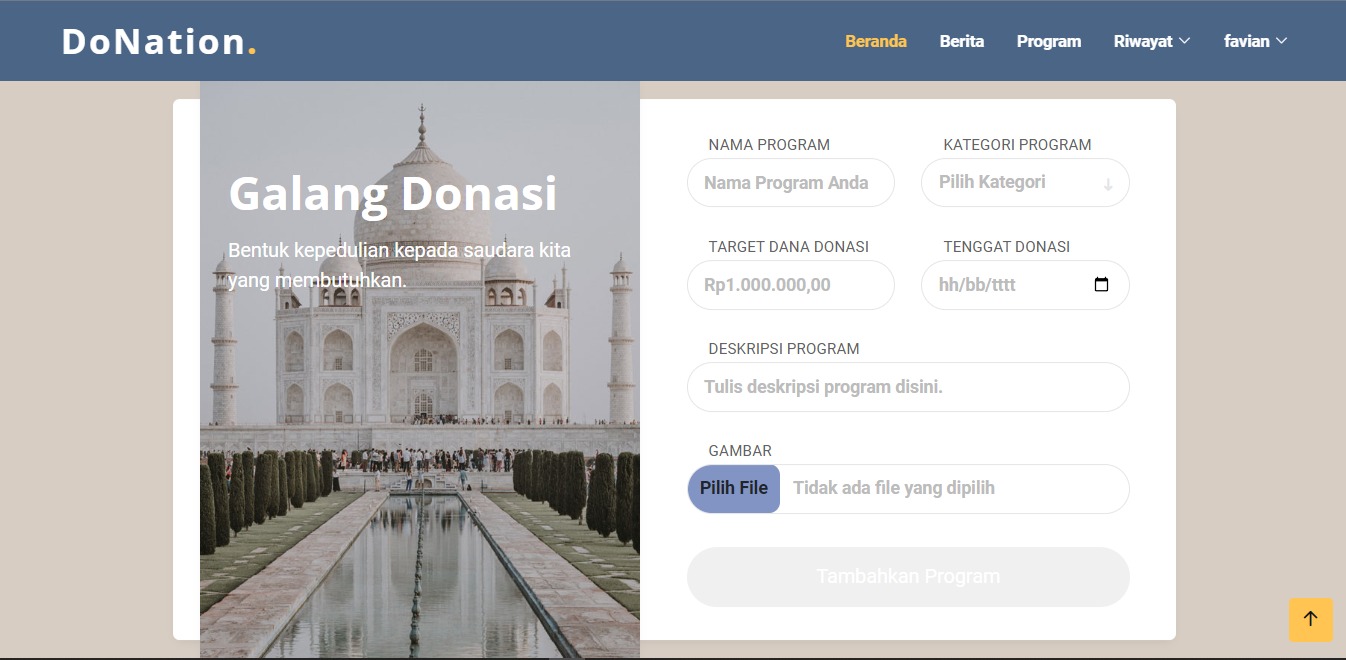Click the Tenggat Donasi date field
1346x660 pixels.
1025,285
